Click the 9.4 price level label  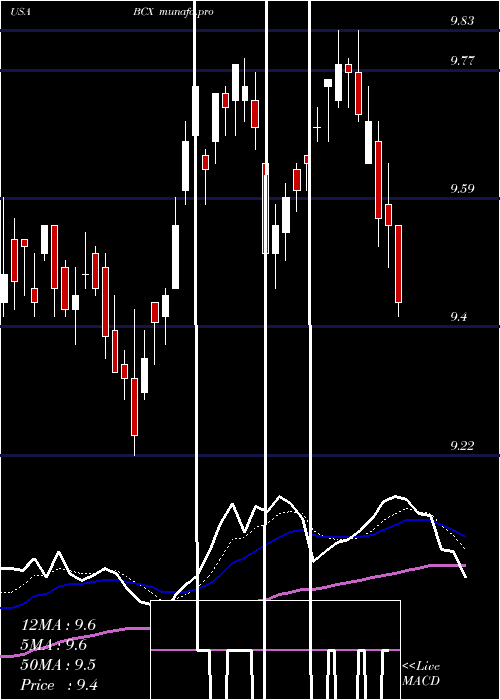tap(458, 317)
